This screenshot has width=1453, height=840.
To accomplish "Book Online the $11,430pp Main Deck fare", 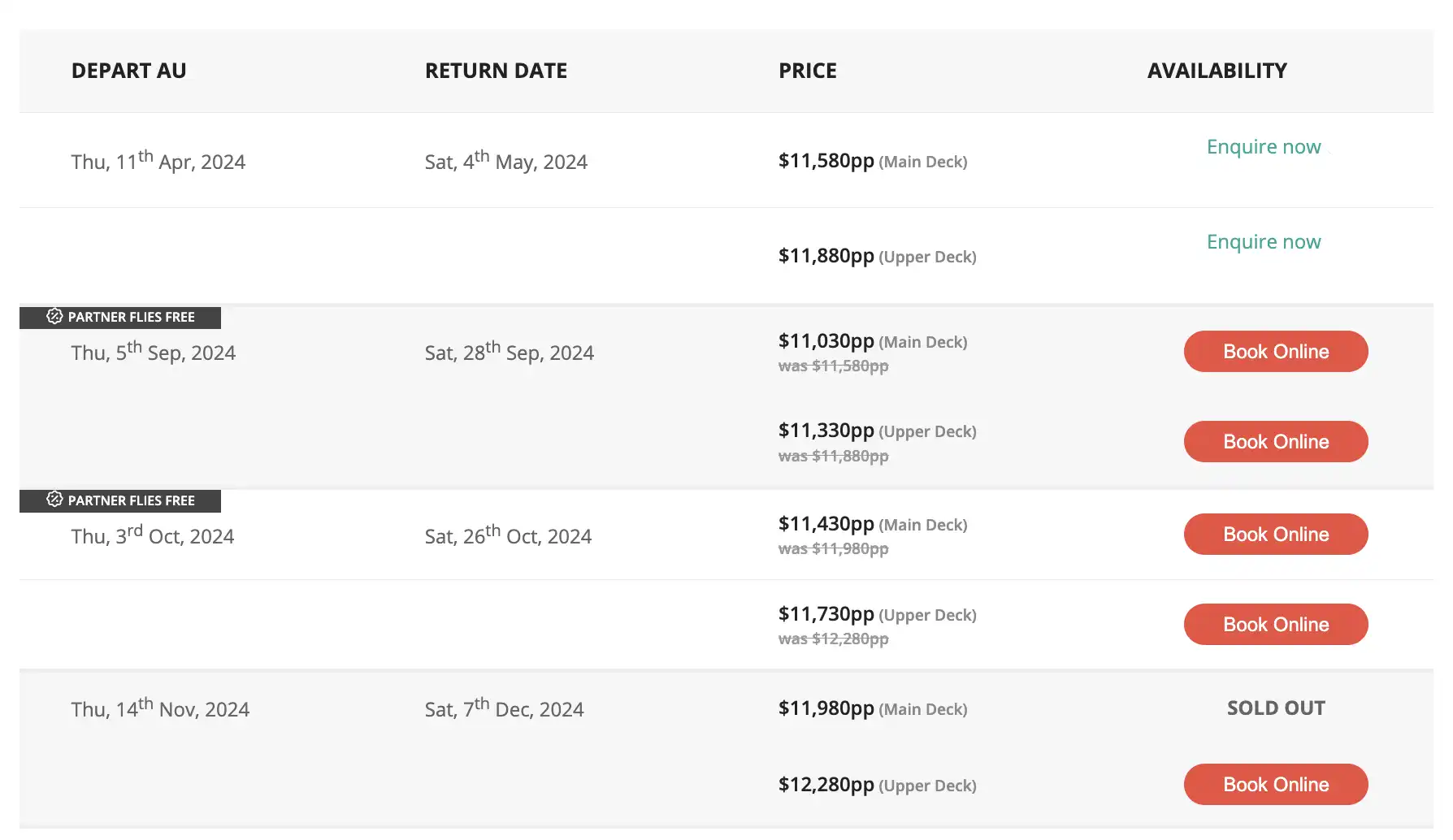I will point(1276,535).
